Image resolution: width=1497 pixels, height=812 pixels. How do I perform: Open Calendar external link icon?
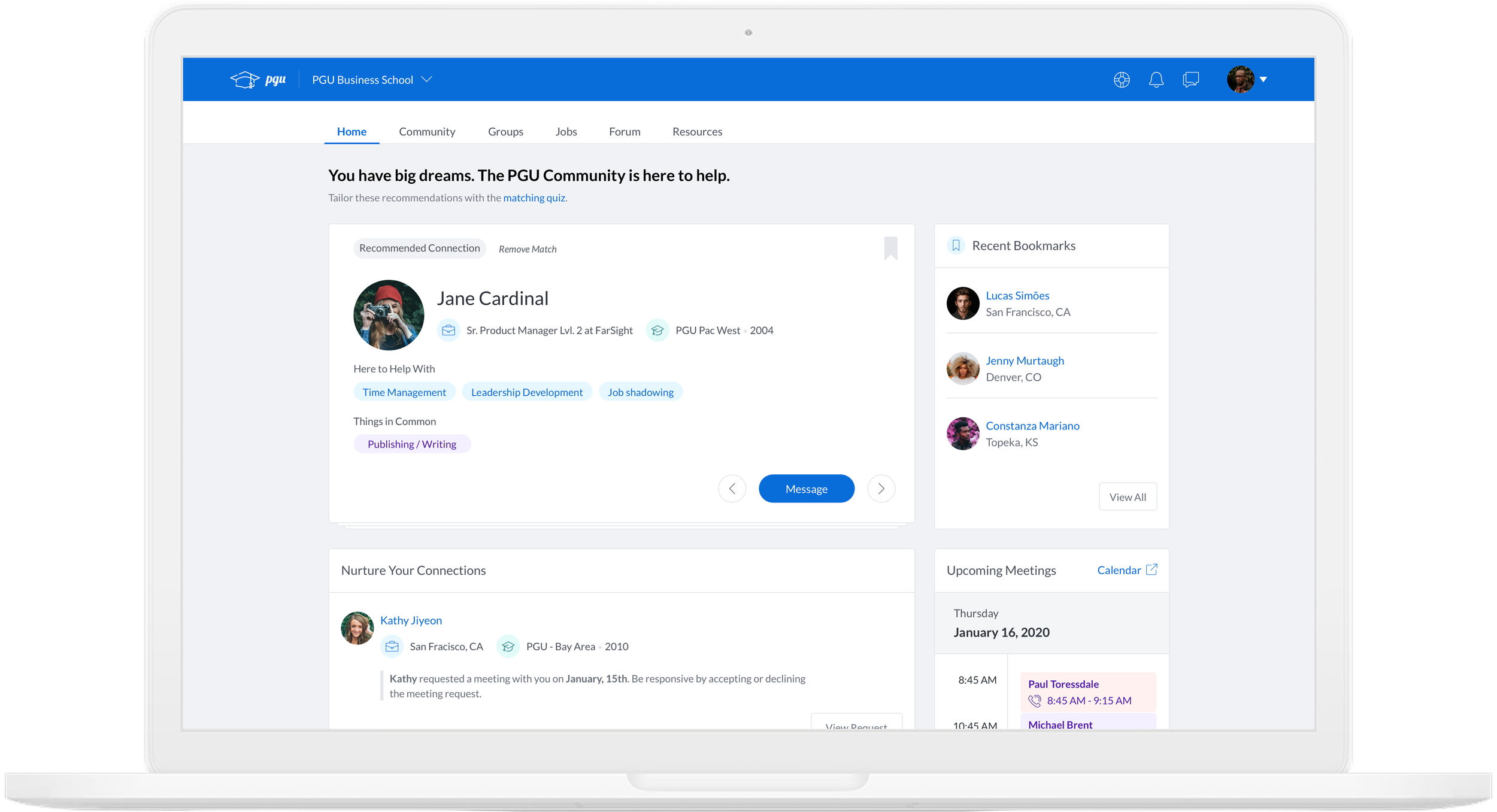coord(1151,569)
